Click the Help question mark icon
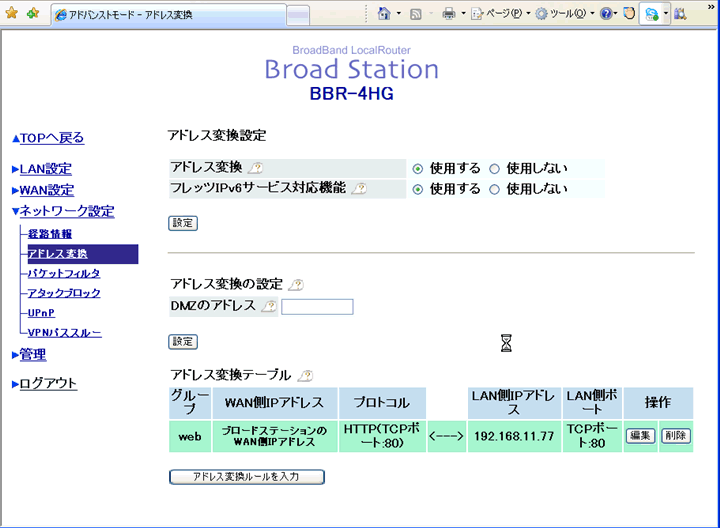 pyautogui.click(x=606, y=14)
